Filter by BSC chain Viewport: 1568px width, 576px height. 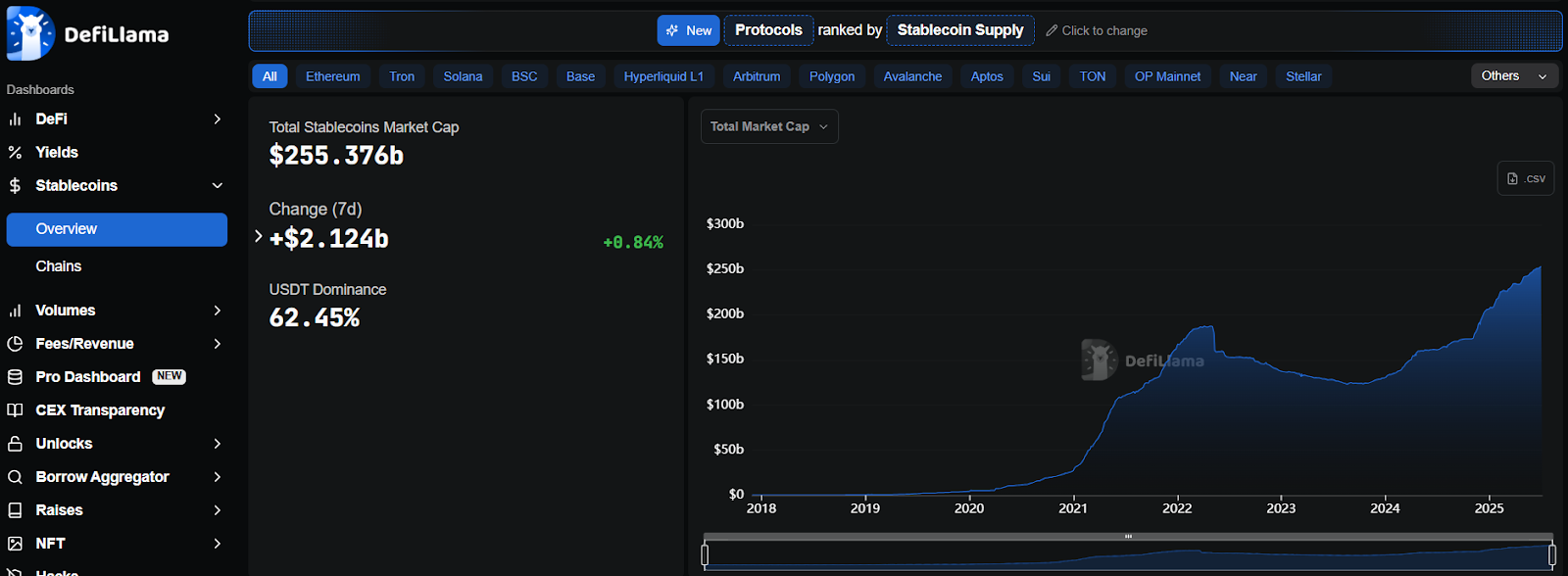[524, 76]
